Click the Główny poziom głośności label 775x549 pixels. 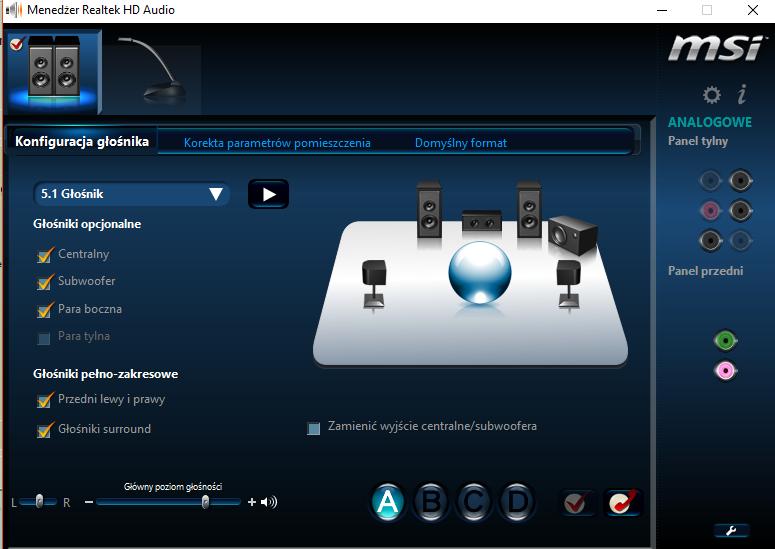tap(173, 487)
